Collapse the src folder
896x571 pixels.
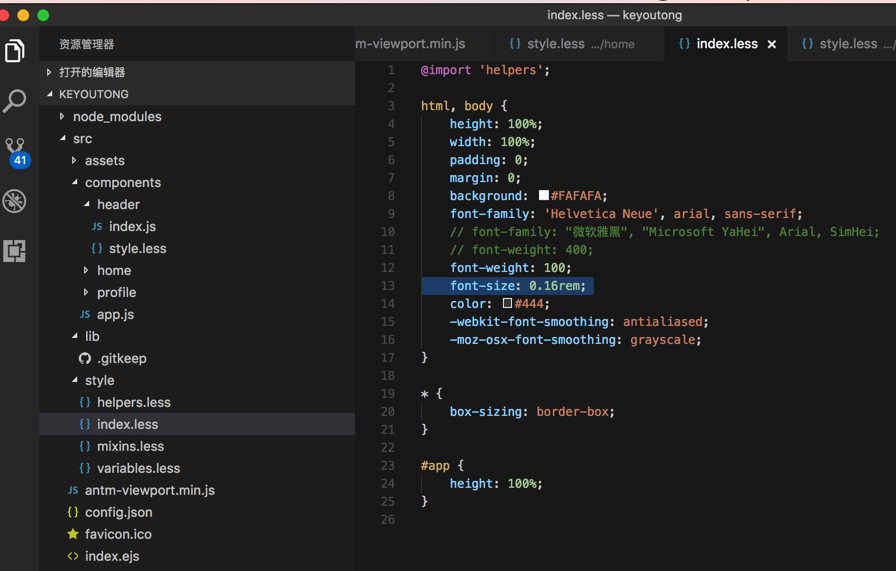63,139
